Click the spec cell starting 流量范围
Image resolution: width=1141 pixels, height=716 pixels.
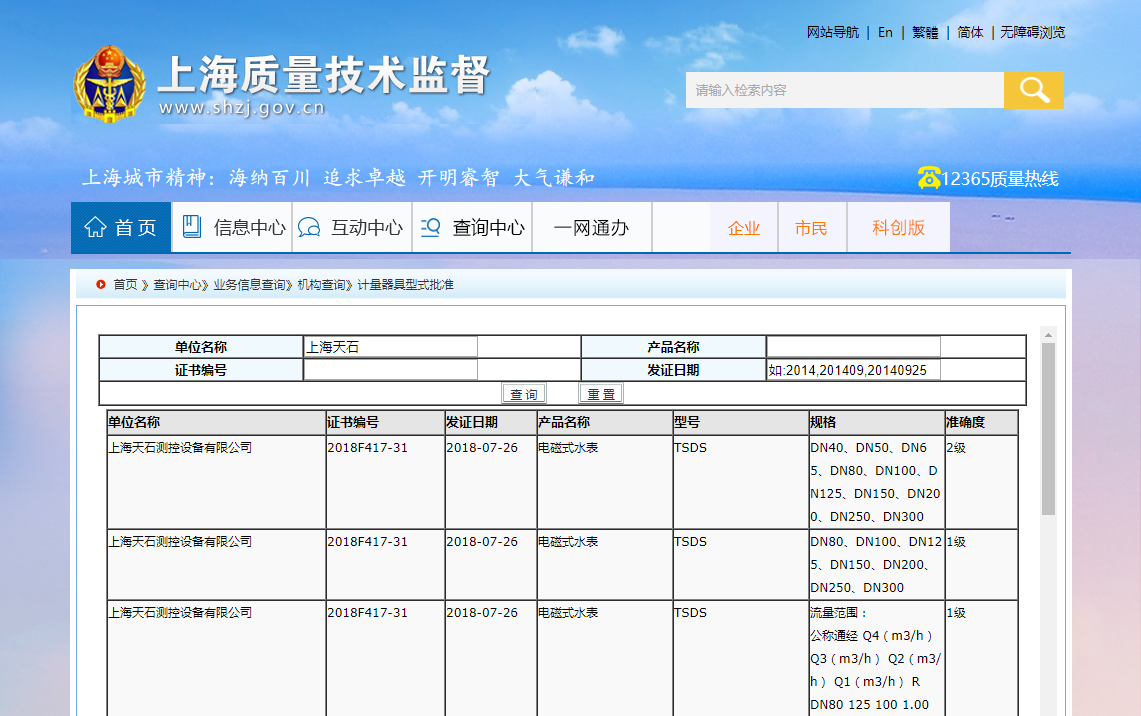point(877,659)
